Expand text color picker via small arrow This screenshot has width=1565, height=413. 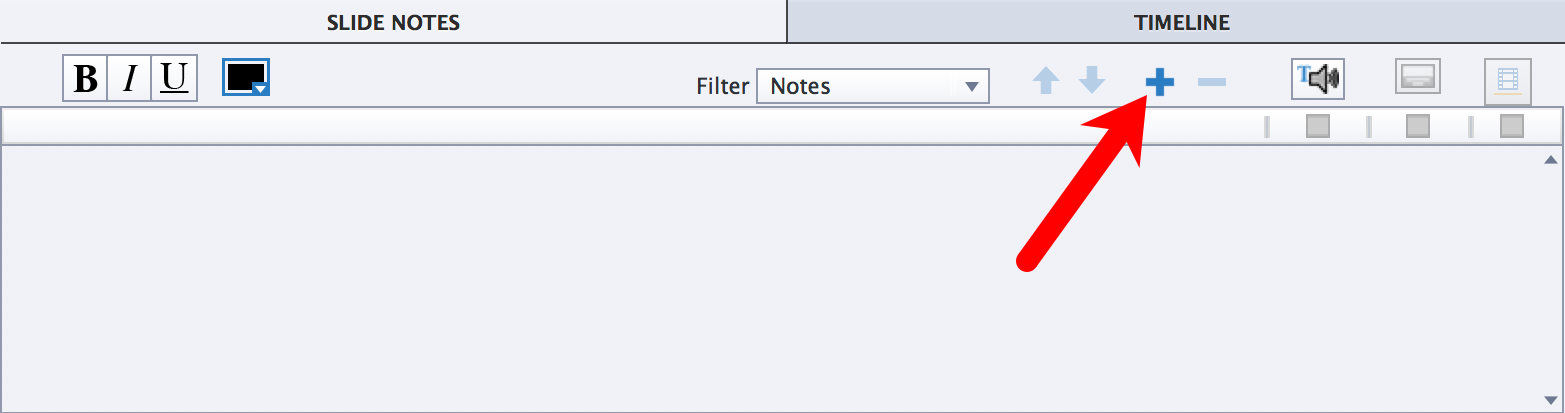tap(261, 89)
